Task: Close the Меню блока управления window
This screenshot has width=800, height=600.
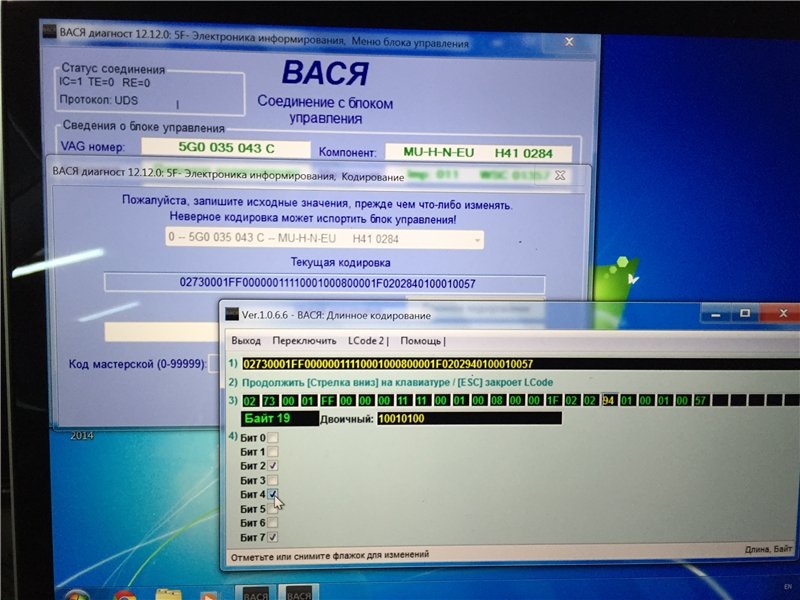Action: [x=569, y=42]
